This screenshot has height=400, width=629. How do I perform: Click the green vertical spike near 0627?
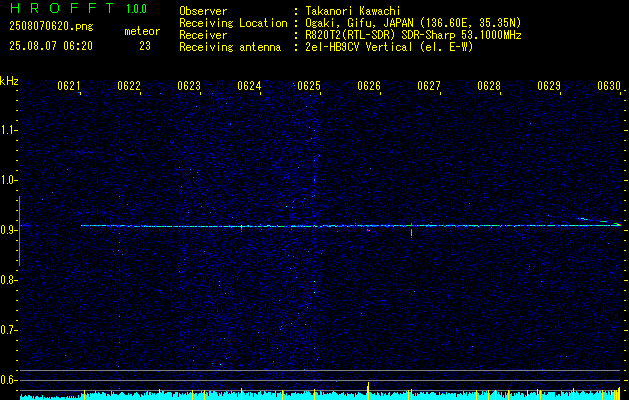[412, 231]
